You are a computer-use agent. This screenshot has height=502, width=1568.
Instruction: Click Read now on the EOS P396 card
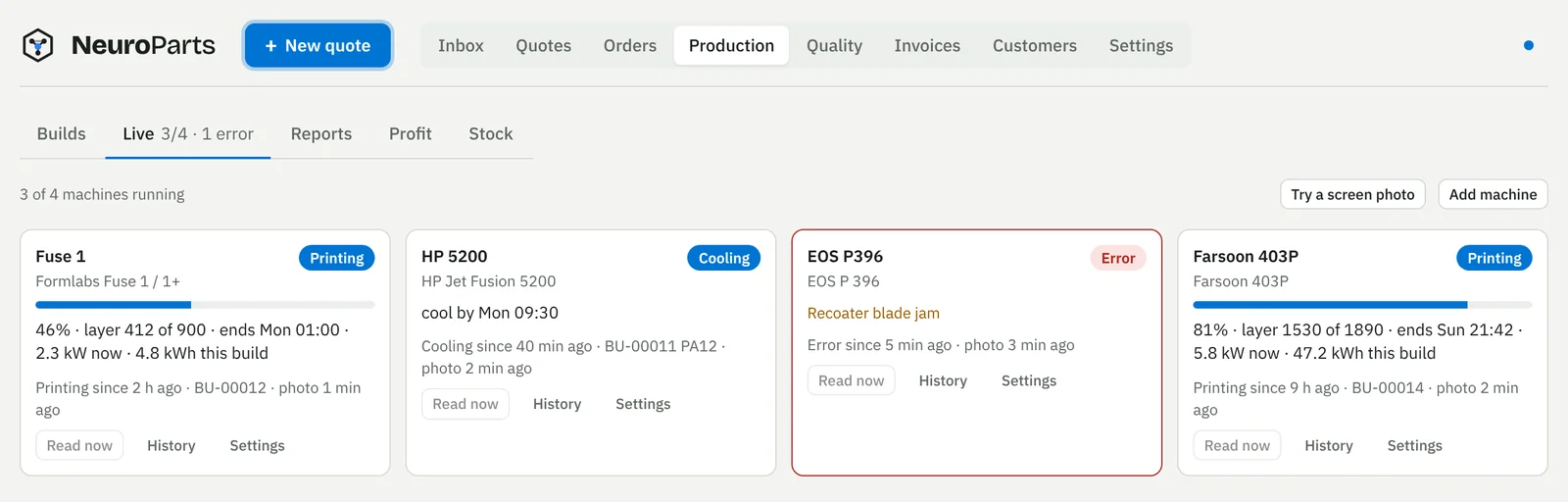[x=851, y=380]
